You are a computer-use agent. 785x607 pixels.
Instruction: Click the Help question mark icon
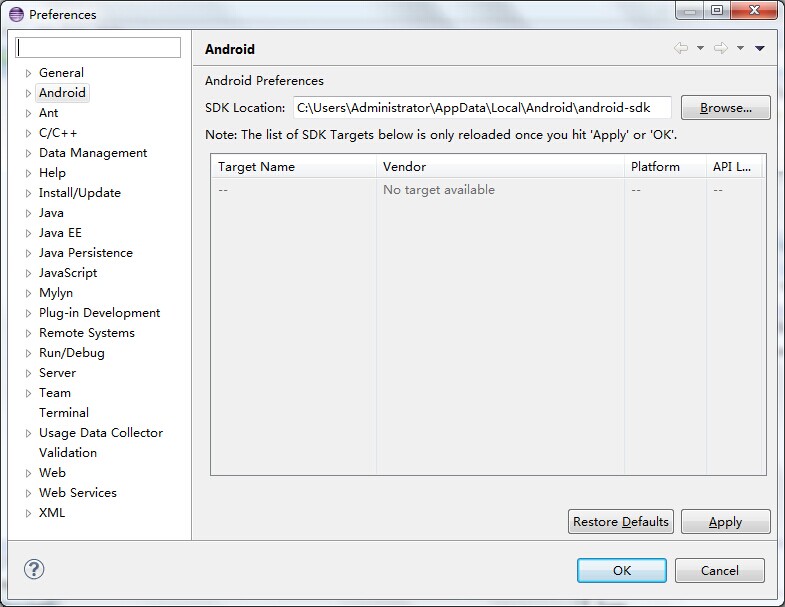(34, 569)
